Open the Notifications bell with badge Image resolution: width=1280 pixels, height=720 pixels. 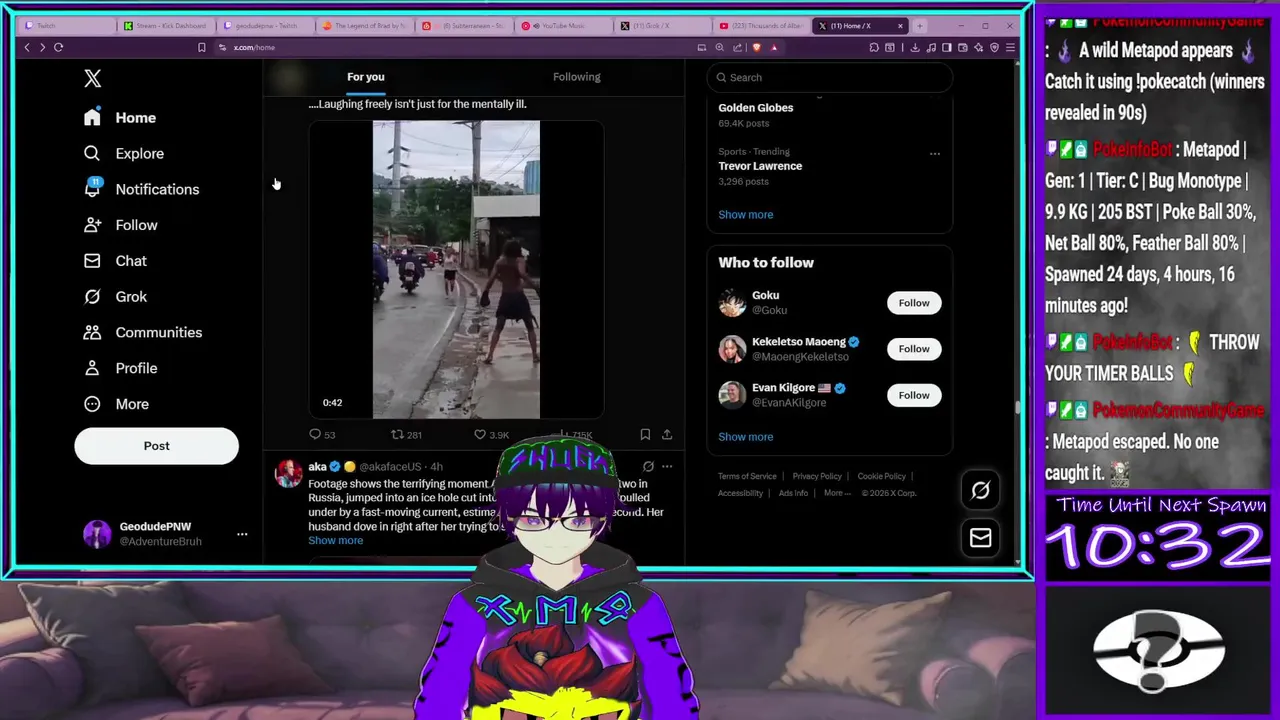pos(92,188)
